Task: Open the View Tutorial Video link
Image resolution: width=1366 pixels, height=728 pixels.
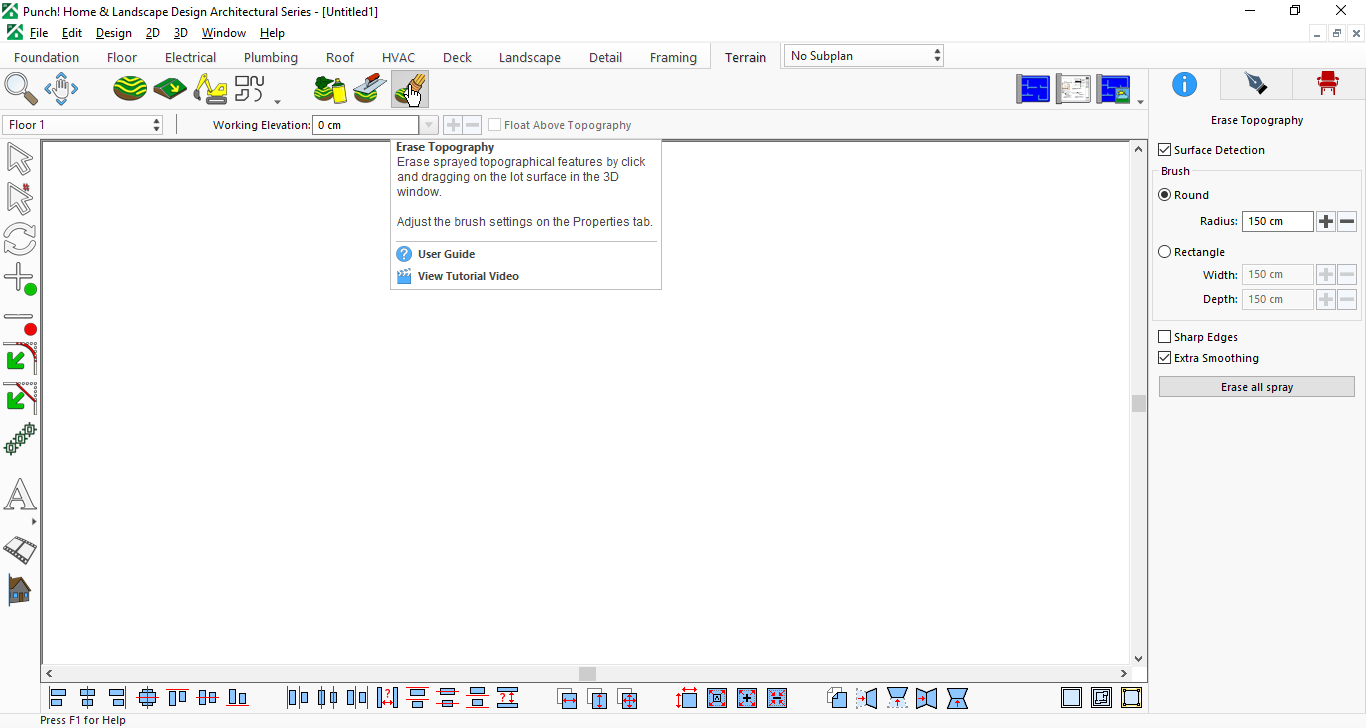Action: tap(468, 276)
